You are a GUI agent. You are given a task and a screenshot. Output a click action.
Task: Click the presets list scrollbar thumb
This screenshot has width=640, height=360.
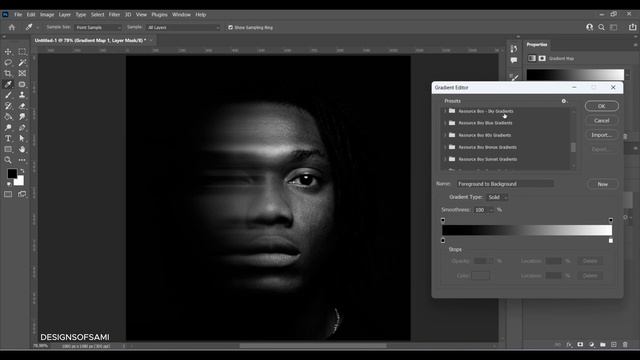(x=573, y=147)
